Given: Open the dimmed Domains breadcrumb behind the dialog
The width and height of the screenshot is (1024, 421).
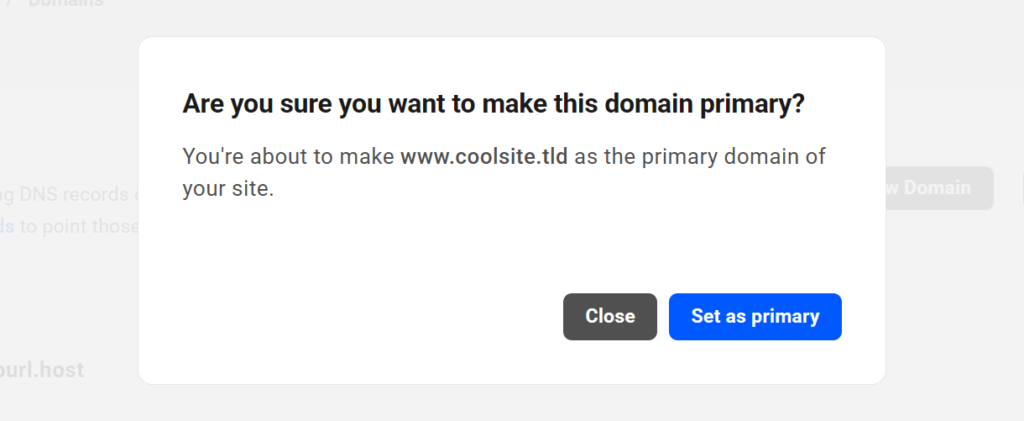Looking at the screenshot, I should [x=65, y=3].
